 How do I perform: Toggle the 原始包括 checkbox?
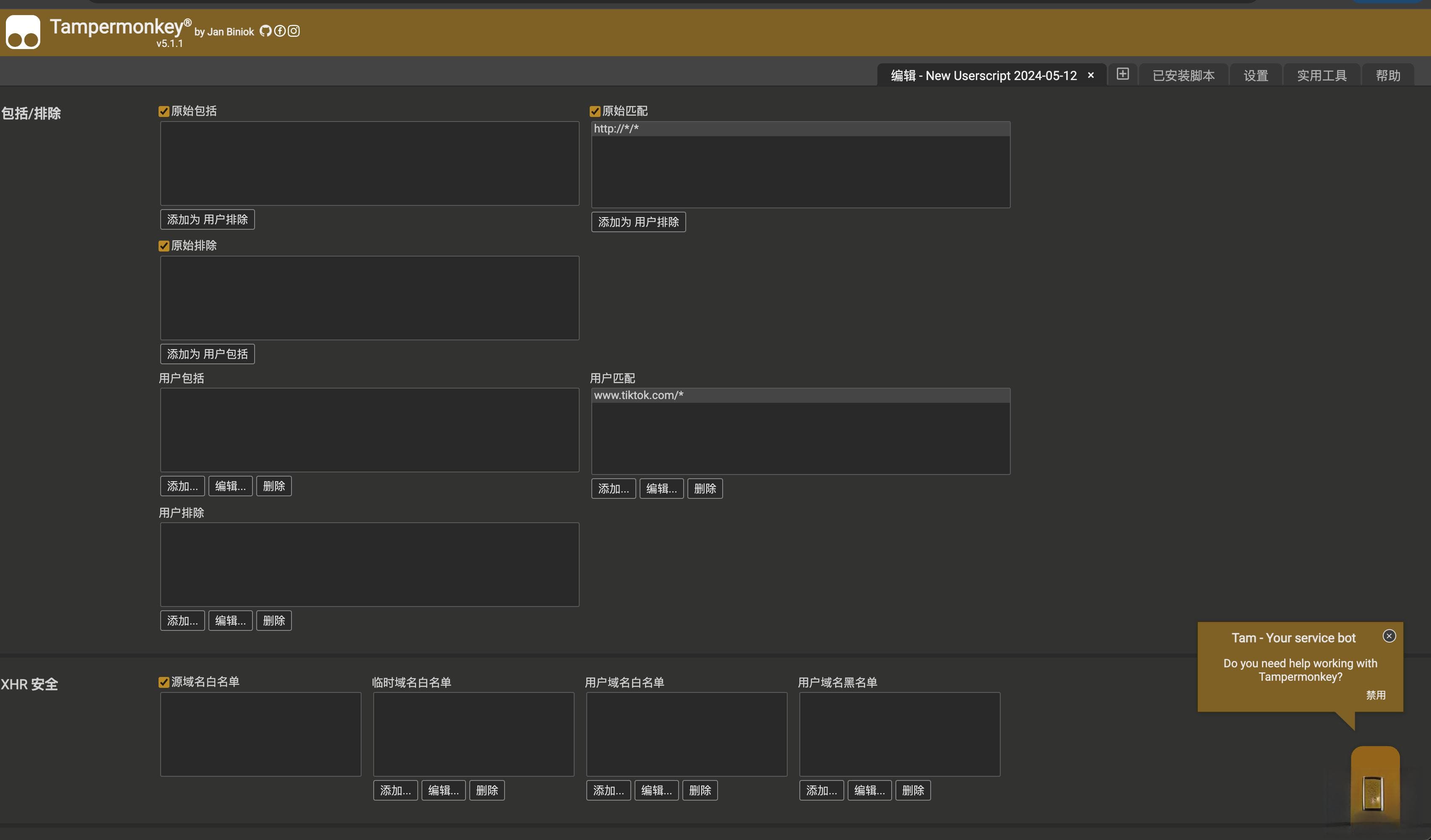pos(164,111)
